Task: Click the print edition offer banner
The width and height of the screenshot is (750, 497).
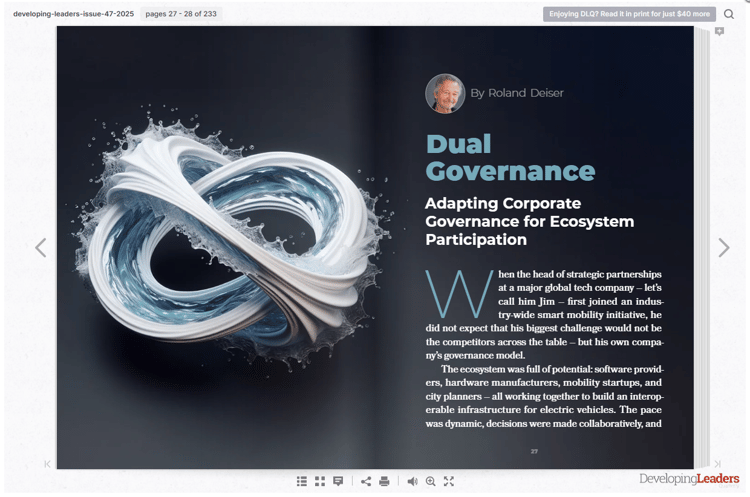Action: (x=629, y=14)
